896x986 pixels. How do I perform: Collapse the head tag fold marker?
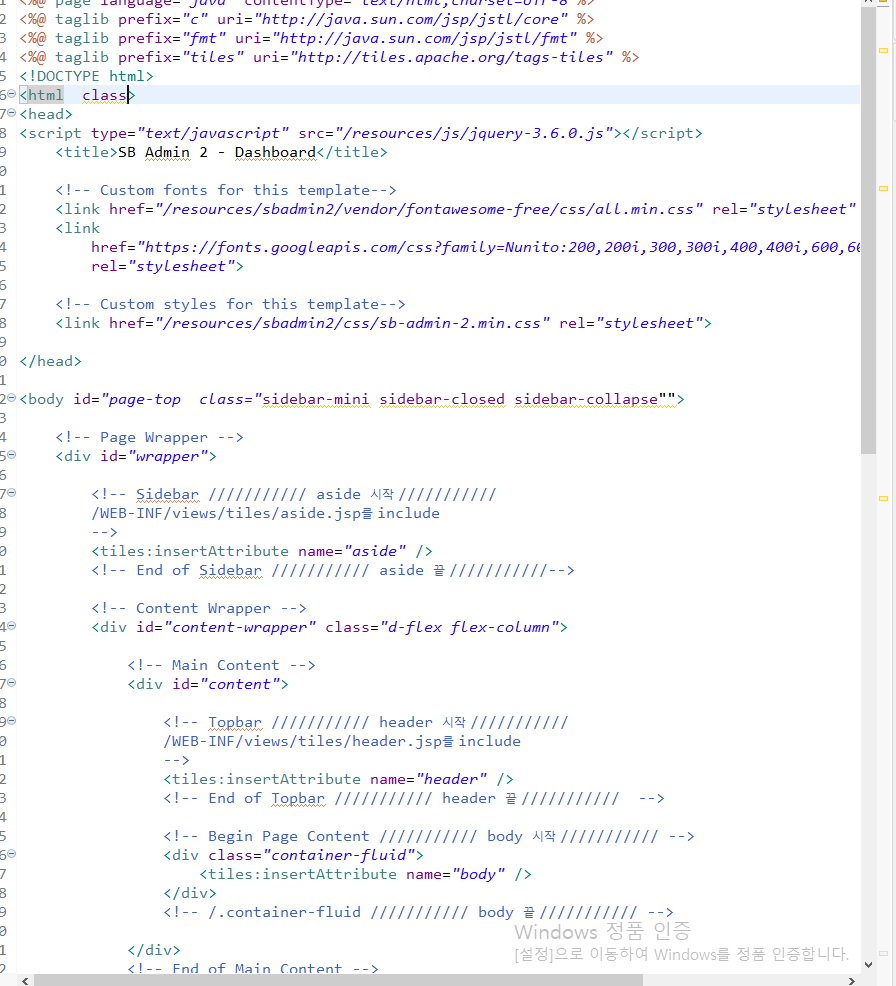pos(11,113)
